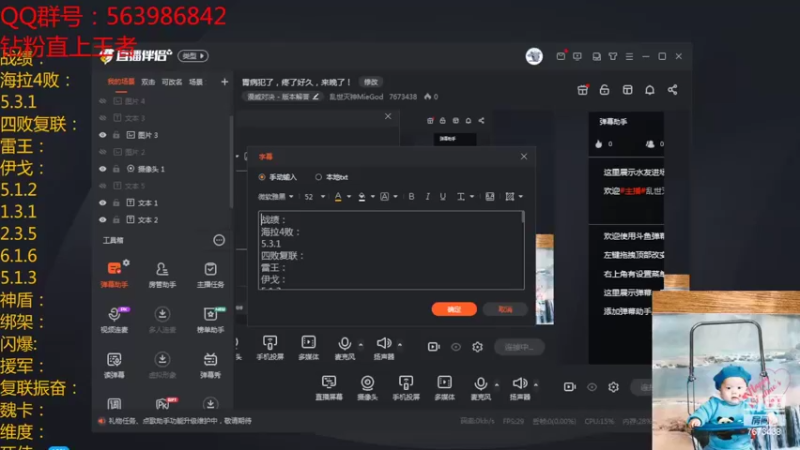Click the speaker icon in status bar
The height and width of the screenshot is (450, 800).
tap(101, 421)
